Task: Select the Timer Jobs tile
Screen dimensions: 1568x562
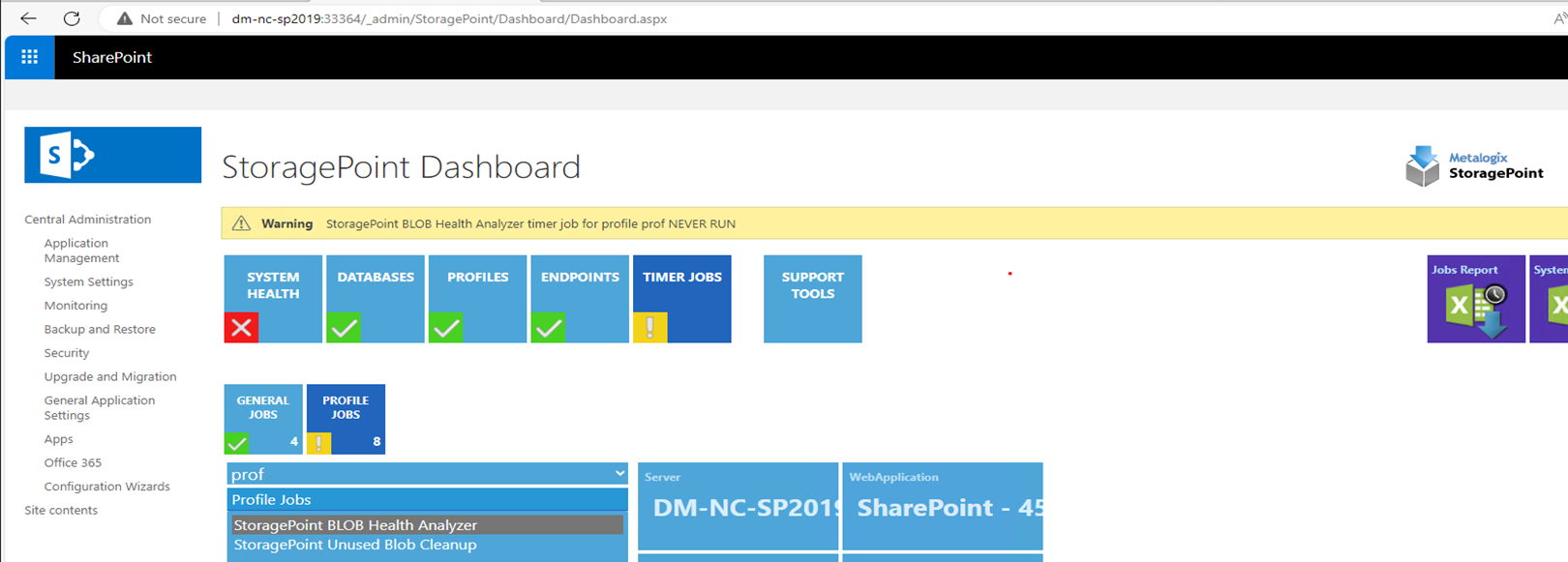Action: pyautogui.click(x=682, y=299)
